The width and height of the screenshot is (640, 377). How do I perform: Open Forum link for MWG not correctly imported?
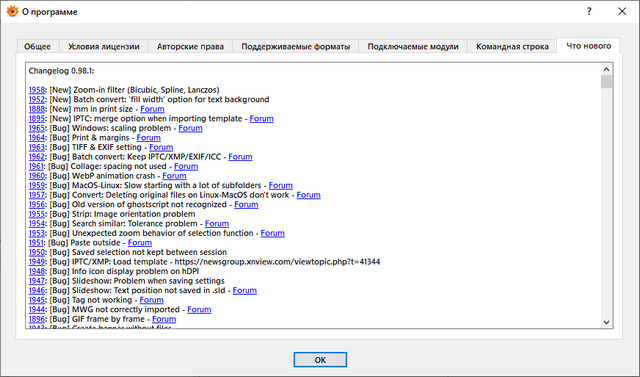[199, 310]
